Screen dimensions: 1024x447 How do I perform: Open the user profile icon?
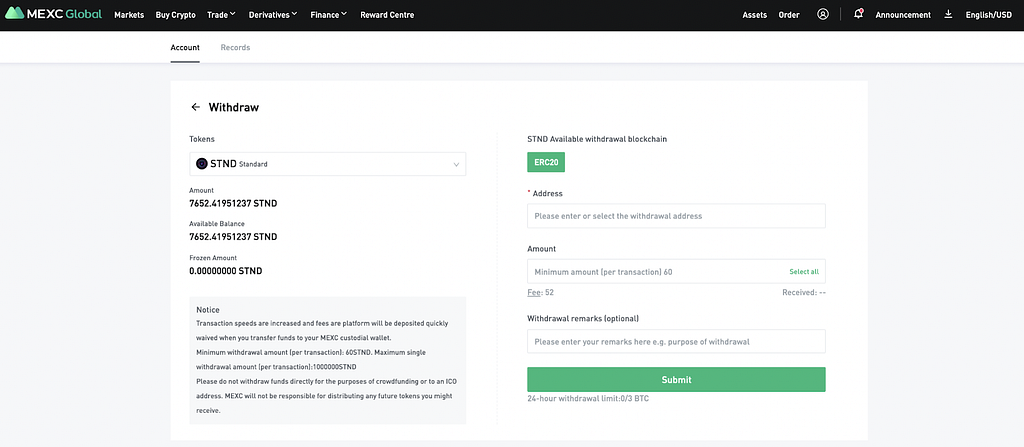pyautogui.click(x=823, y=14)
